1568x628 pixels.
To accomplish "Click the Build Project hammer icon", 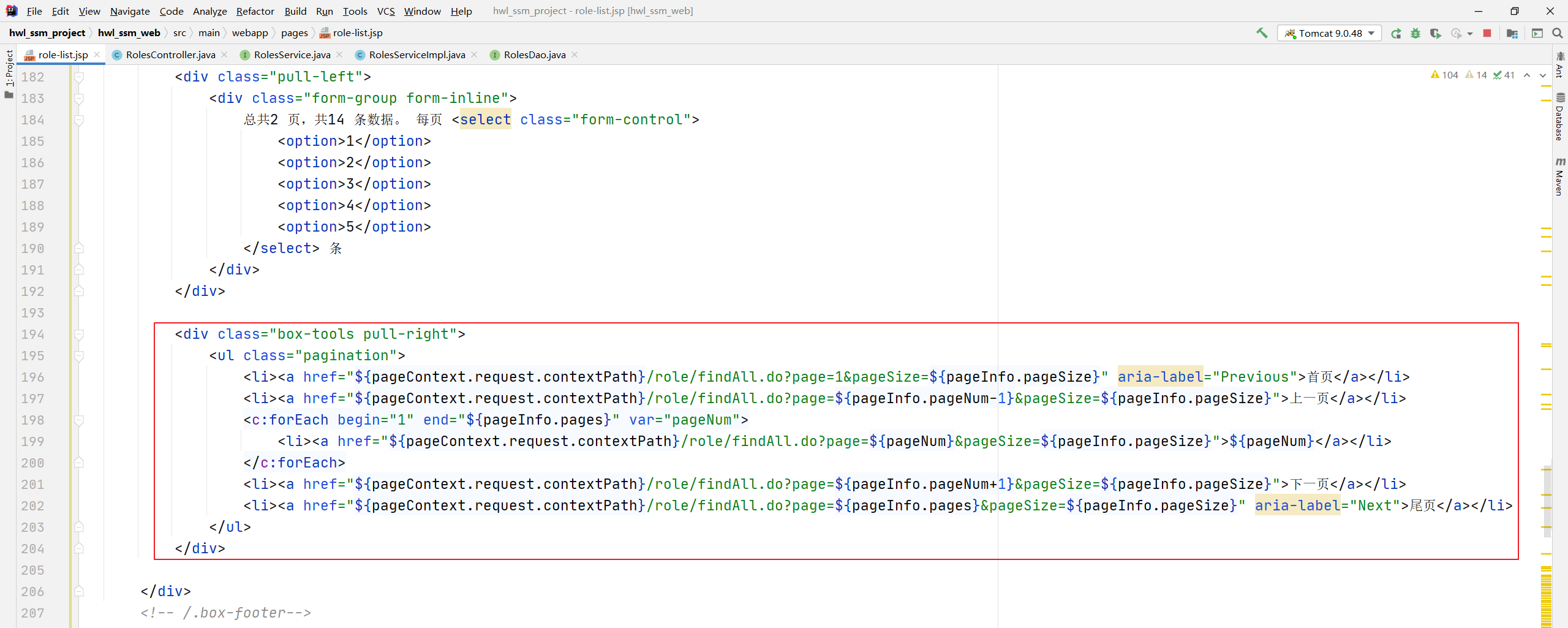I will coord(1262,33).
